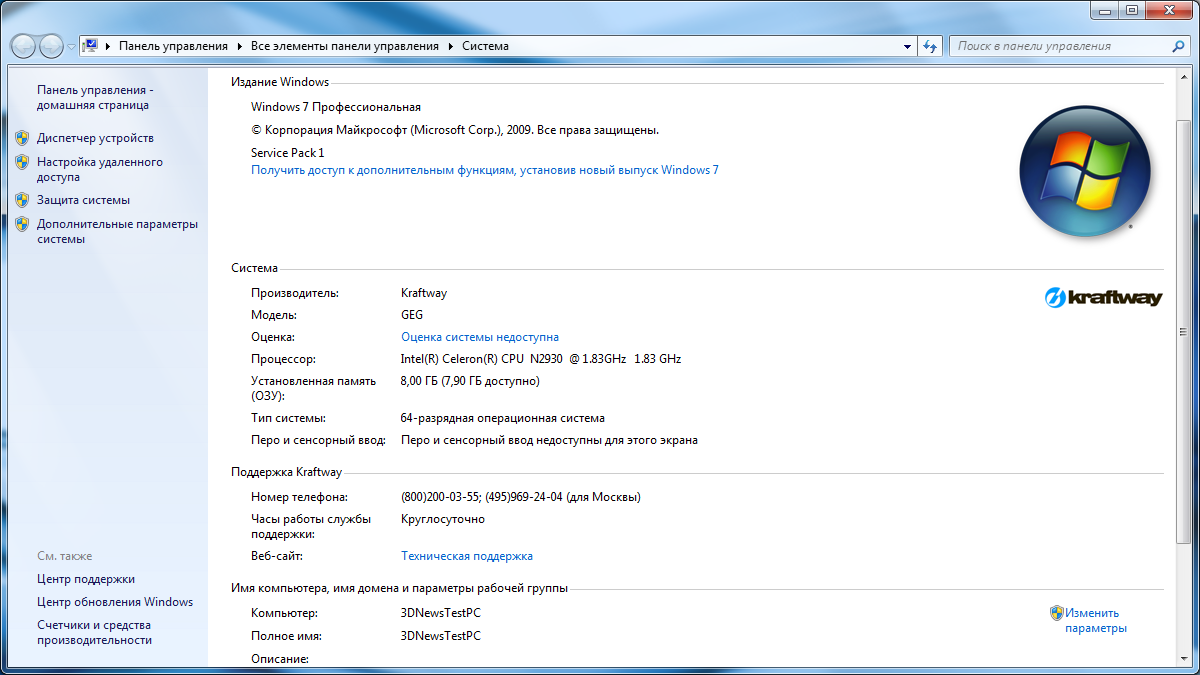Click the Система breadcrumb
This screenshot has width=1200, height=675.
coord(485,46)
